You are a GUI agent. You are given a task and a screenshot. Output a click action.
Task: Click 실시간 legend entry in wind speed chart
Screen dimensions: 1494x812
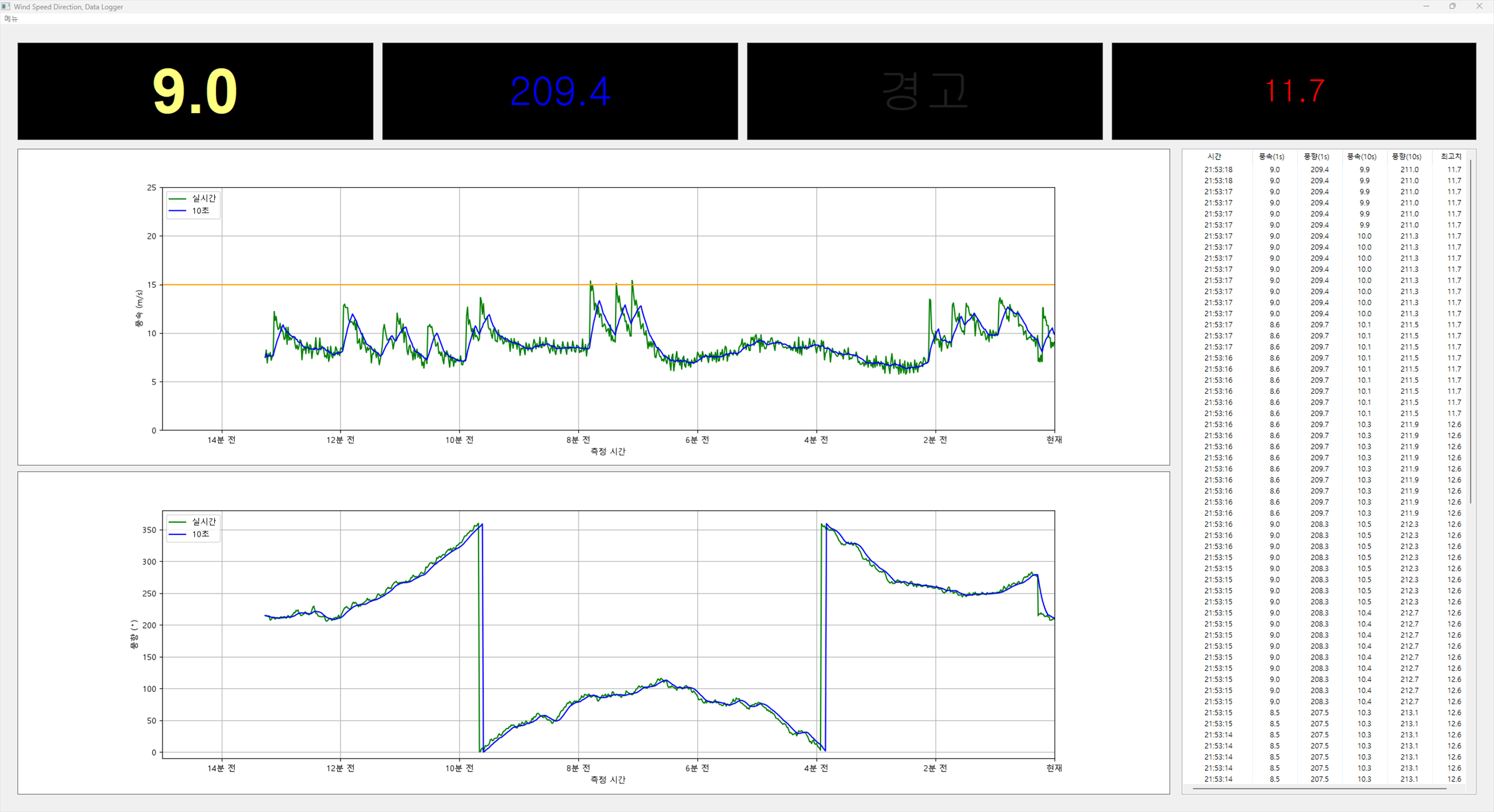click(193, 198)
